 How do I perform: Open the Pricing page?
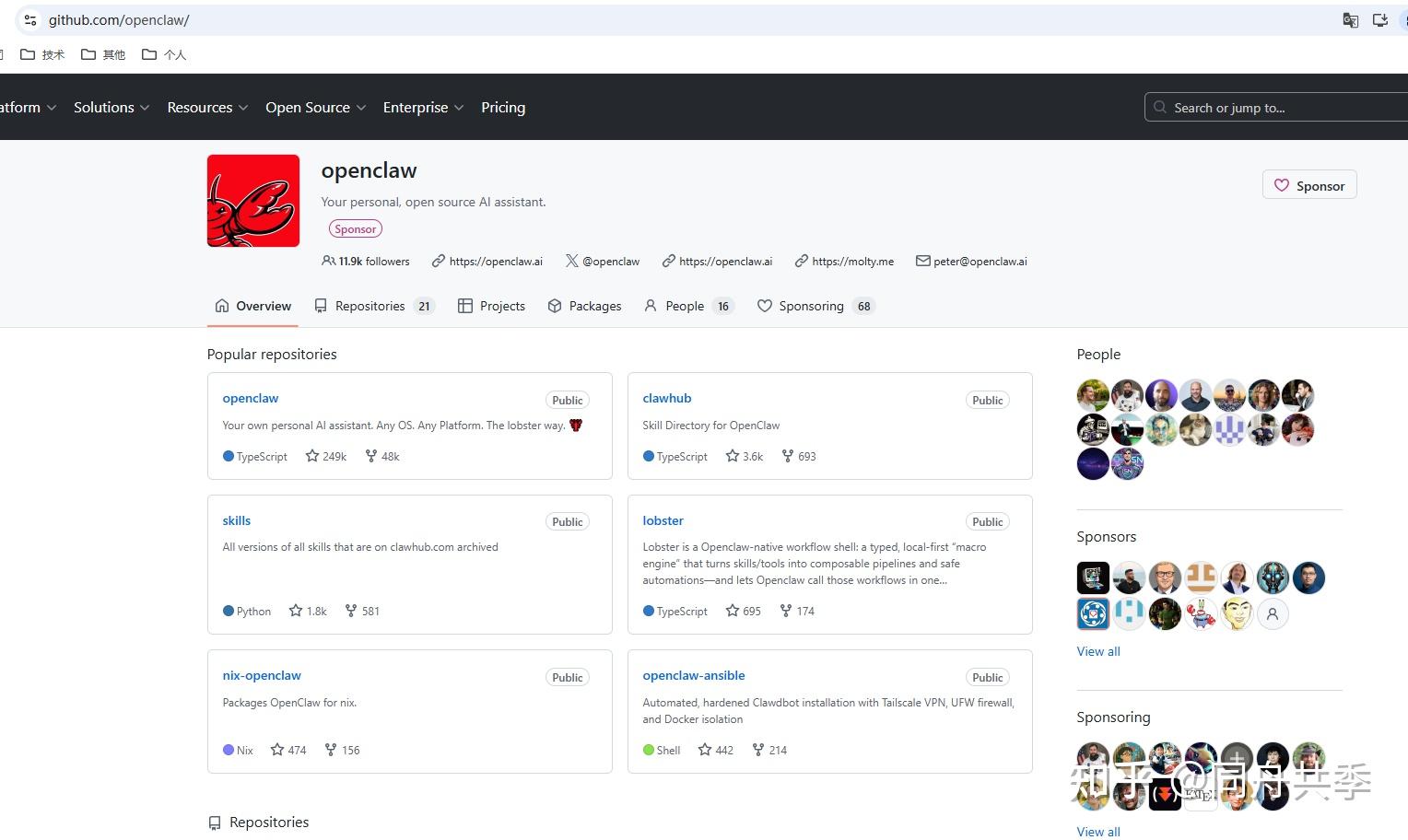pyautogui.click(x=503, y=108)
